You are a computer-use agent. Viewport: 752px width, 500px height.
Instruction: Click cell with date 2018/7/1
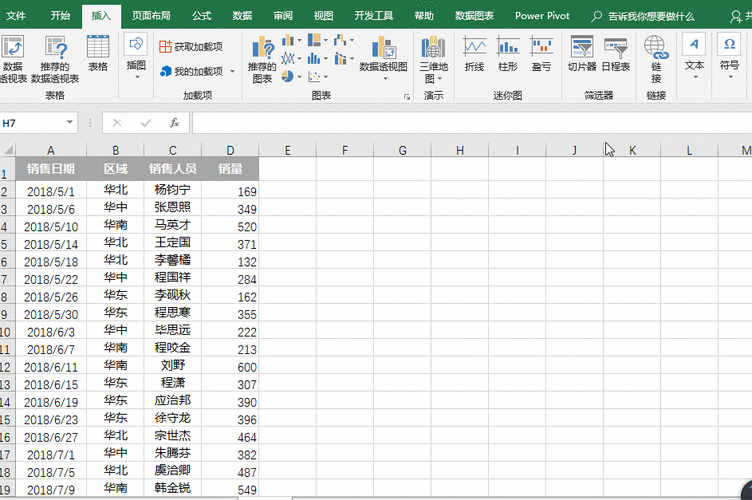pos(51,454)
